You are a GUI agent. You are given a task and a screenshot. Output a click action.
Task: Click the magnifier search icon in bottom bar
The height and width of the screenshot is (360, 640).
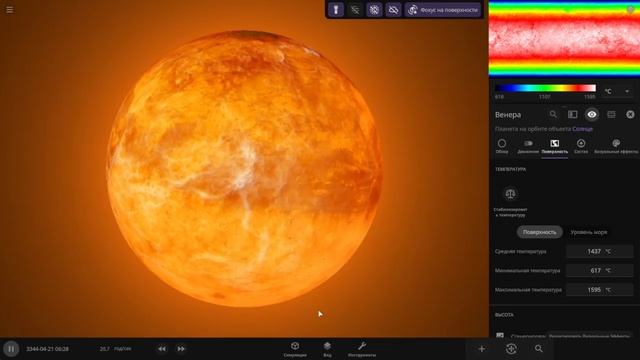(539, 349)
